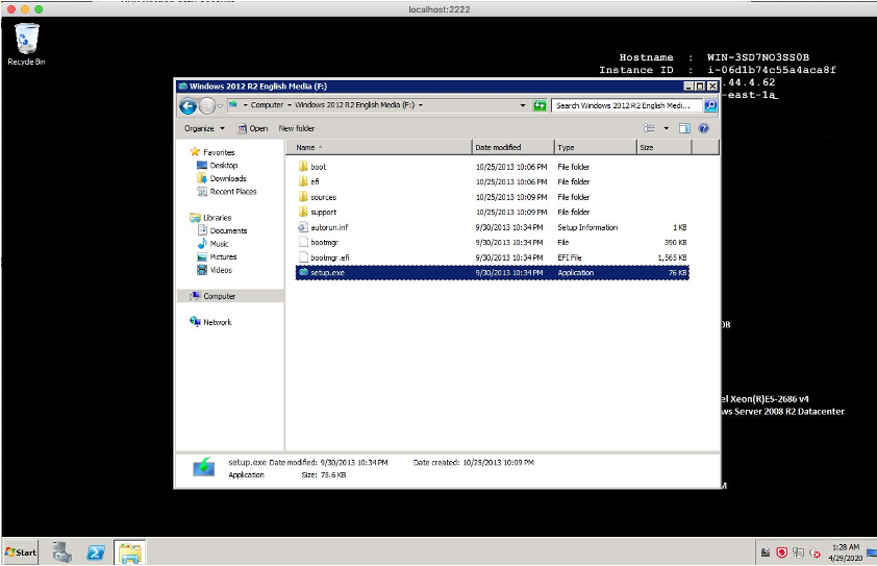This screenshot has width=877, height=566.
Task: Click the flag icon right of red shield
Action: click(x=799, y=553)
